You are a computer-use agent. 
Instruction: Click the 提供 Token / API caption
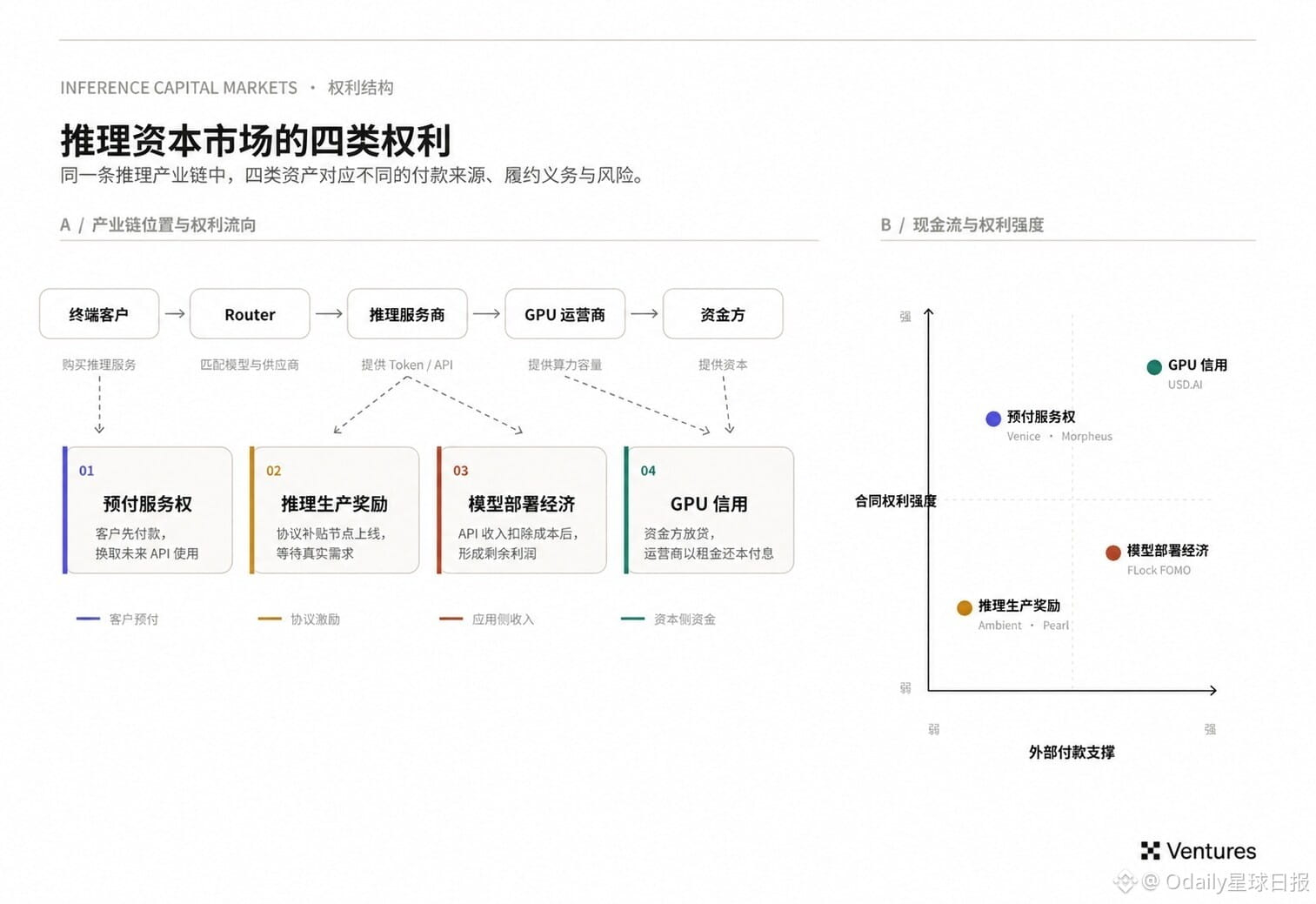pos(407,365)
